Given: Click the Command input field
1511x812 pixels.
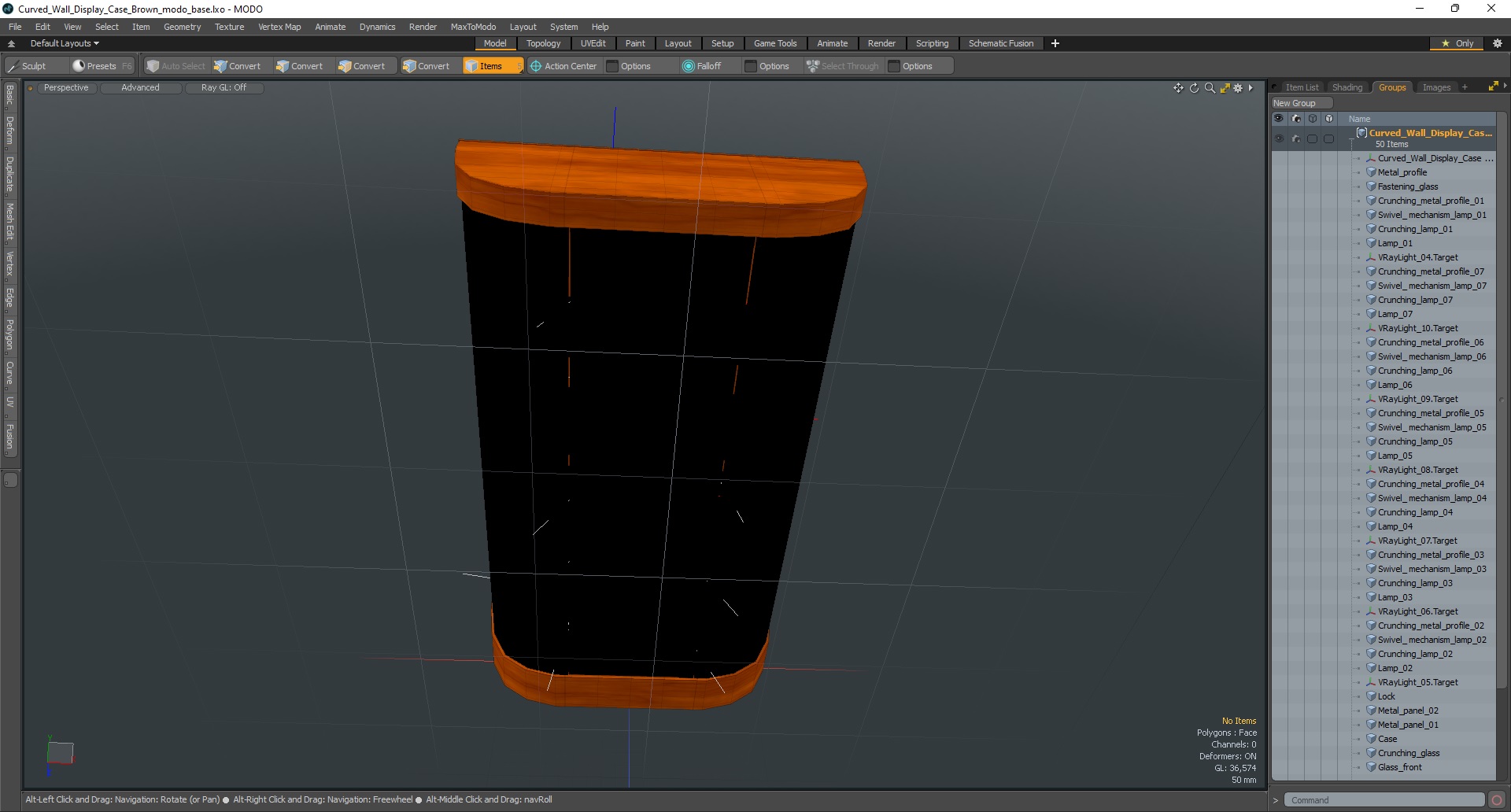Looking at the screenshot, I should pos(1384,800).
